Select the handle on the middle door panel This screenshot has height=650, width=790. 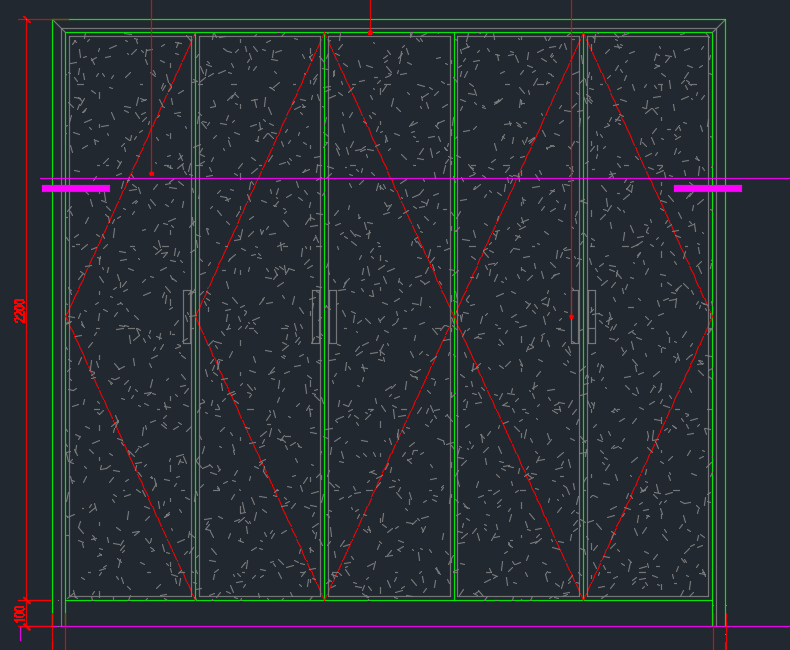333,317
